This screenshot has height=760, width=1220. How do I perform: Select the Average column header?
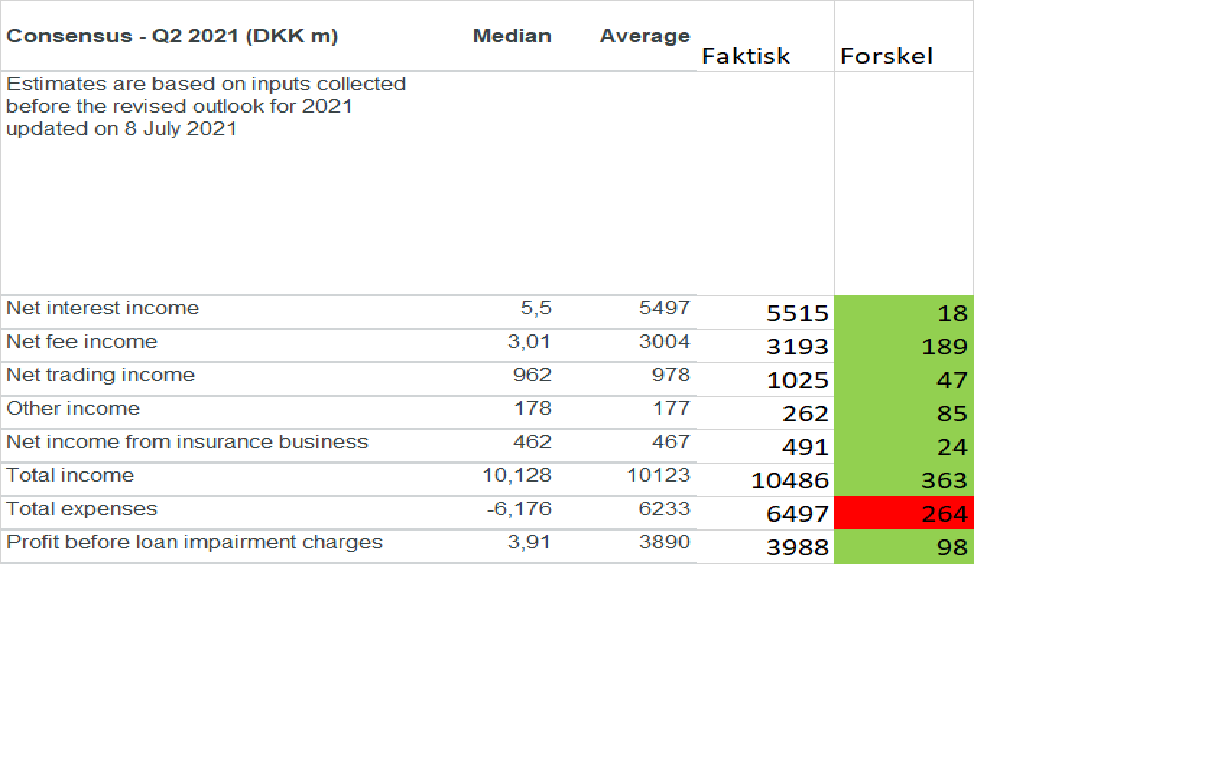click(644, 36)
